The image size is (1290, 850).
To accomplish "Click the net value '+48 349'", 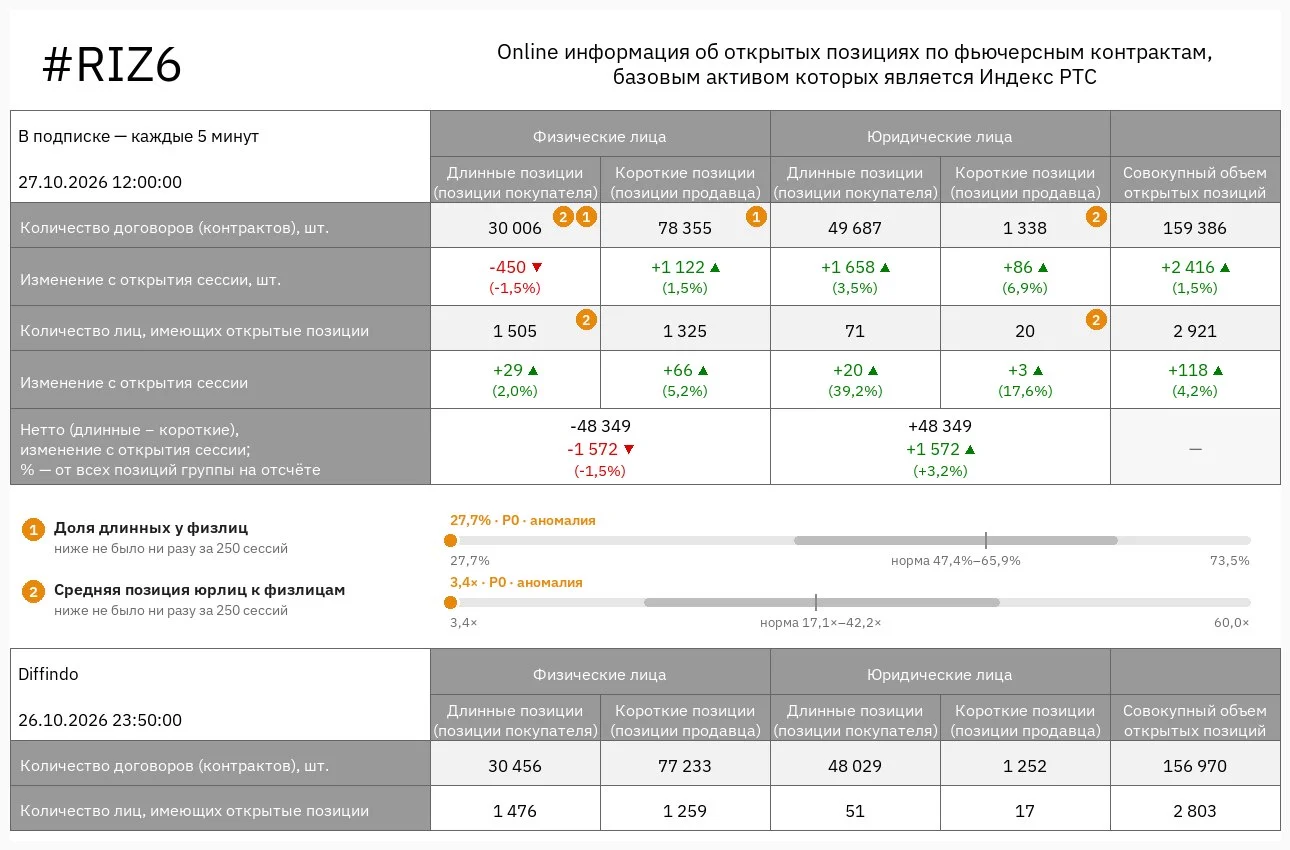I will point(940,427).
